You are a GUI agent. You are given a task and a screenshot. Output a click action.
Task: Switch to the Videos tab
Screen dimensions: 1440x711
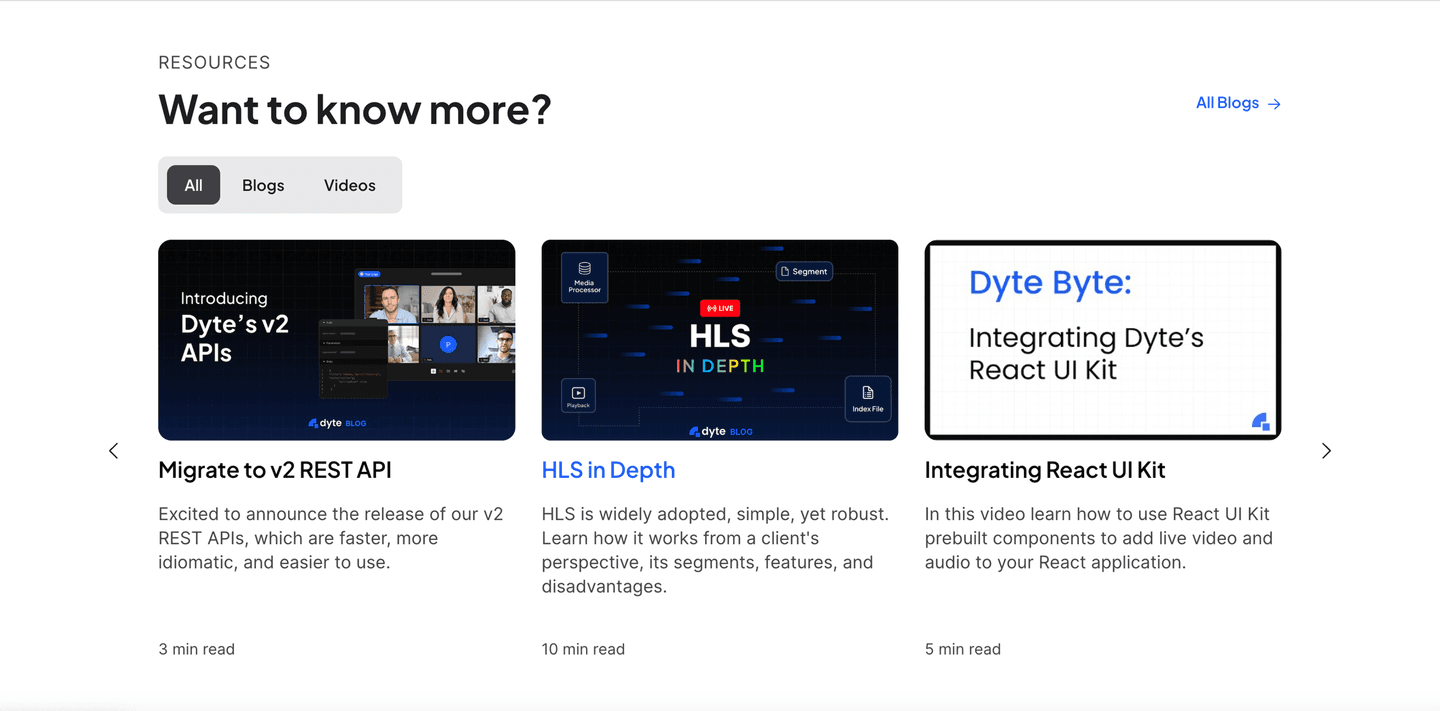coord(350,185)
